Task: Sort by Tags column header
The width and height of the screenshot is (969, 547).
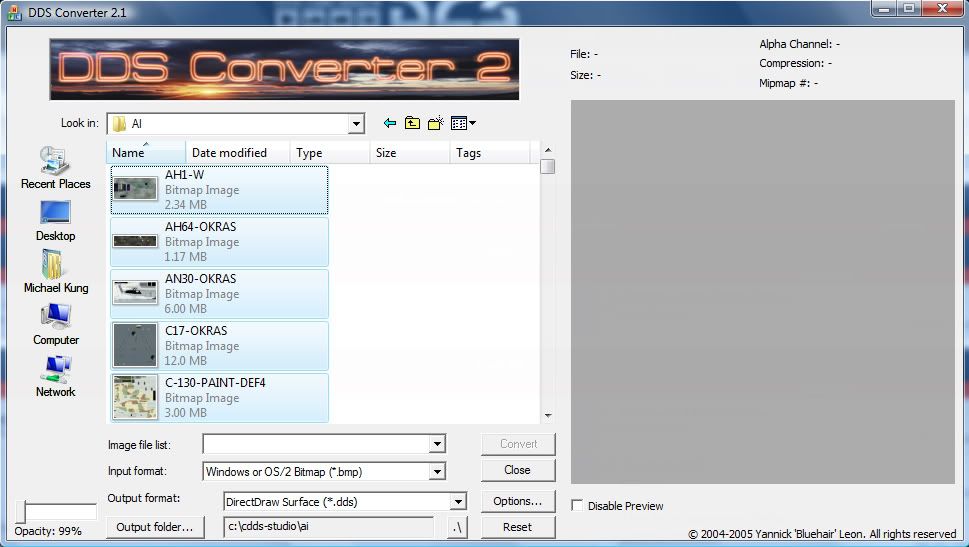Action: point(489,153)
